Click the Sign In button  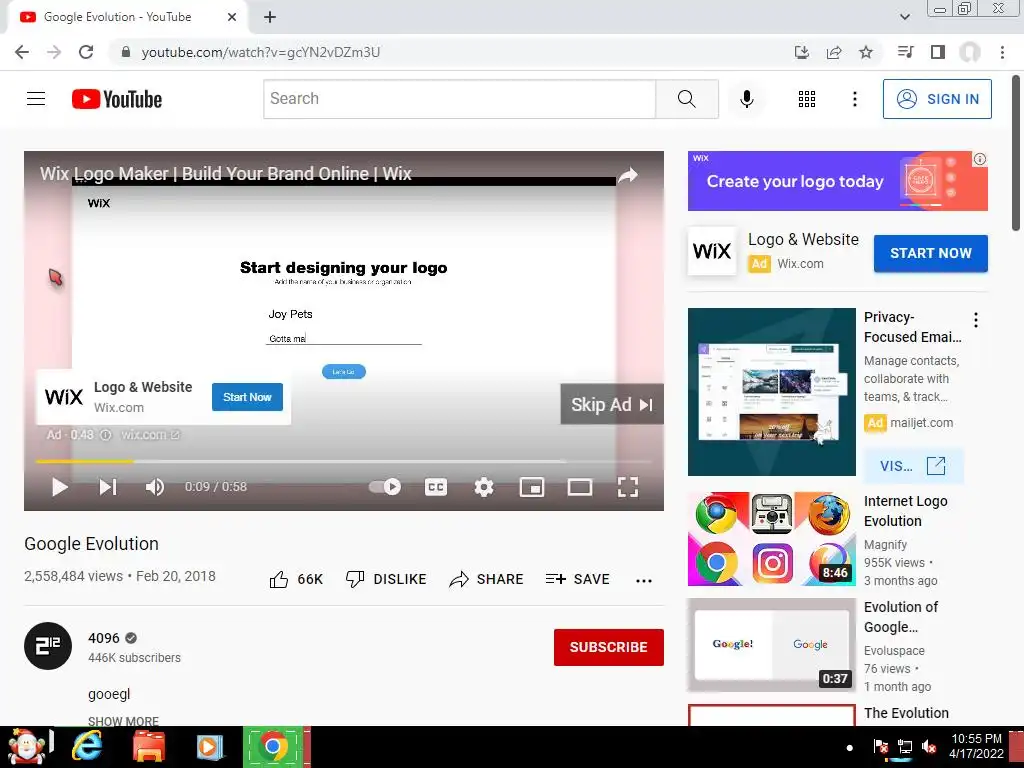coord(937,99)
